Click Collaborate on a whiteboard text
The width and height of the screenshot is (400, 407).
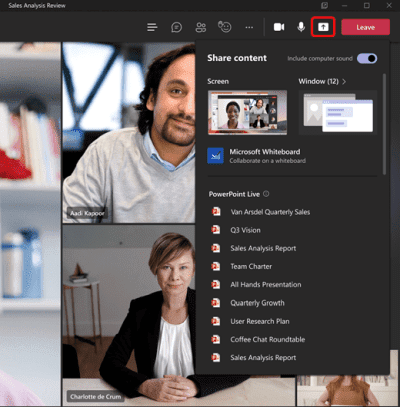point(267,161)
